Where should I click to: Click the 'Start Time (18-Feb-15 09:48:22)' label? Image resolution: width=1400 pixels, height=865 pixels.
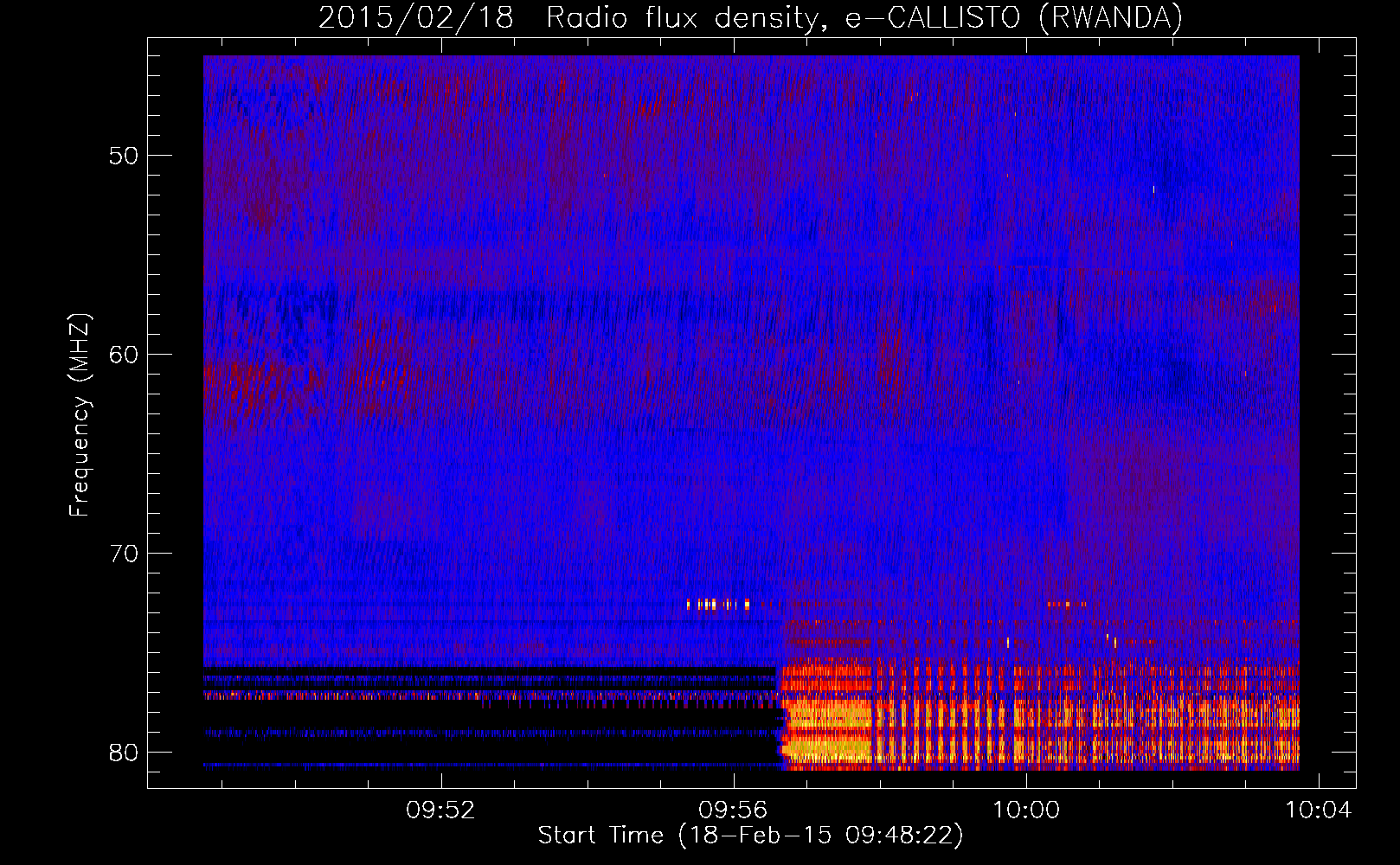(x=750, y=836)
